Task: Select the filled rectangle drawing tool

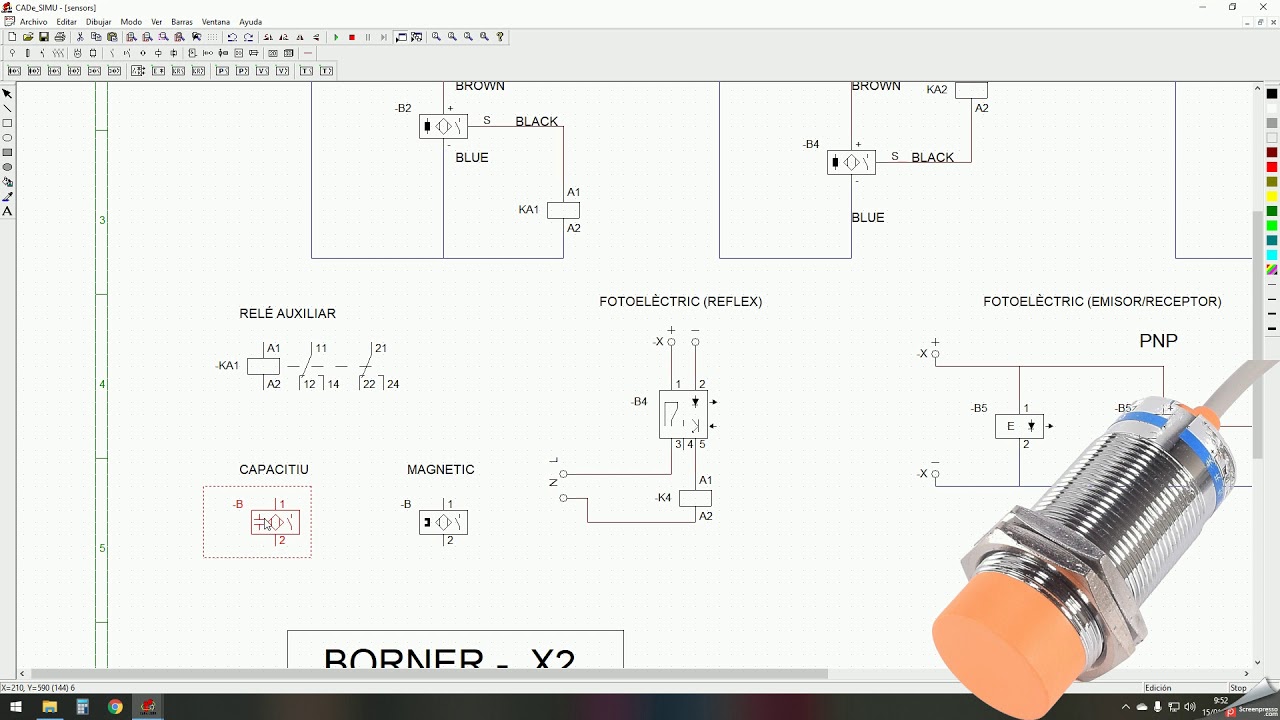Action: point(7,152)
